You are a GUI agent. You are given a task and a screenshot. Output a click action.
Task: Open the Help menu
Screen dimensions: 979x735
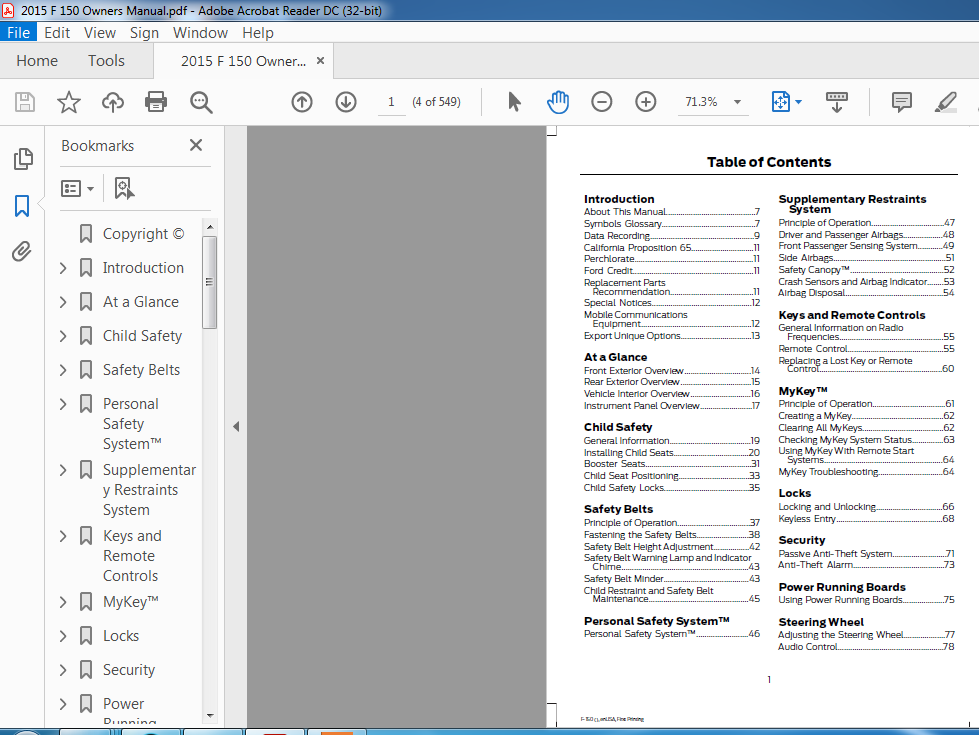[x=258, y=32]
